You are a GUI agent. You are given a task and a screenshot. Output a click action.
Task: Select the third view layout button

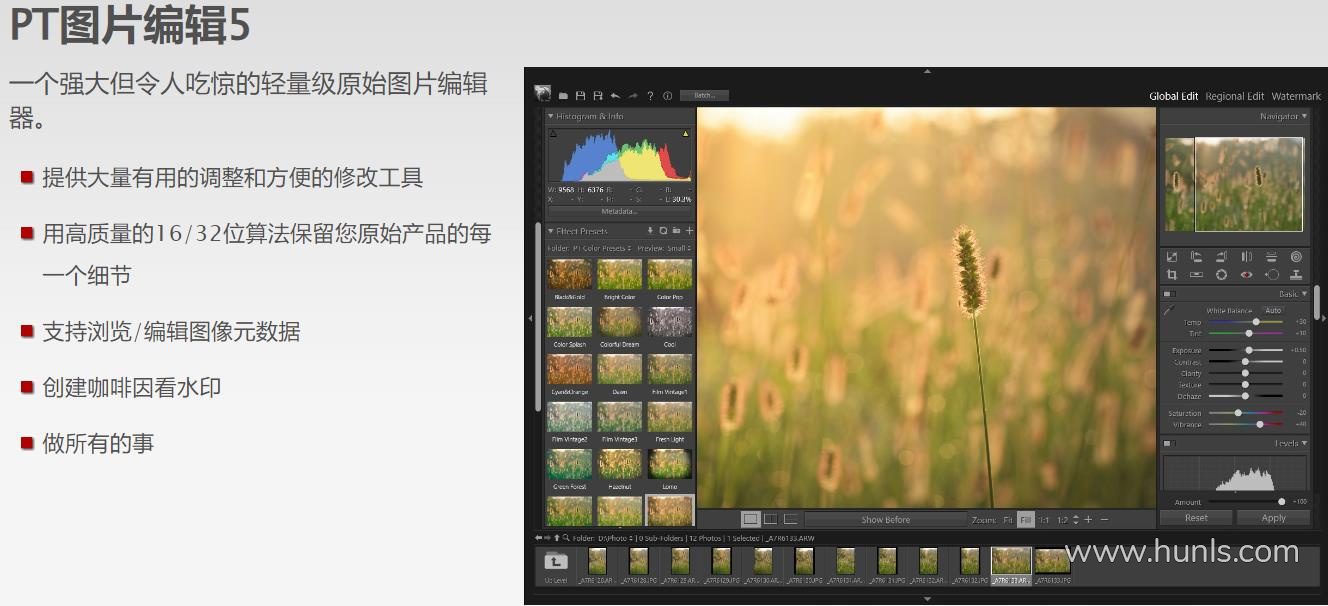pos(790,519)
